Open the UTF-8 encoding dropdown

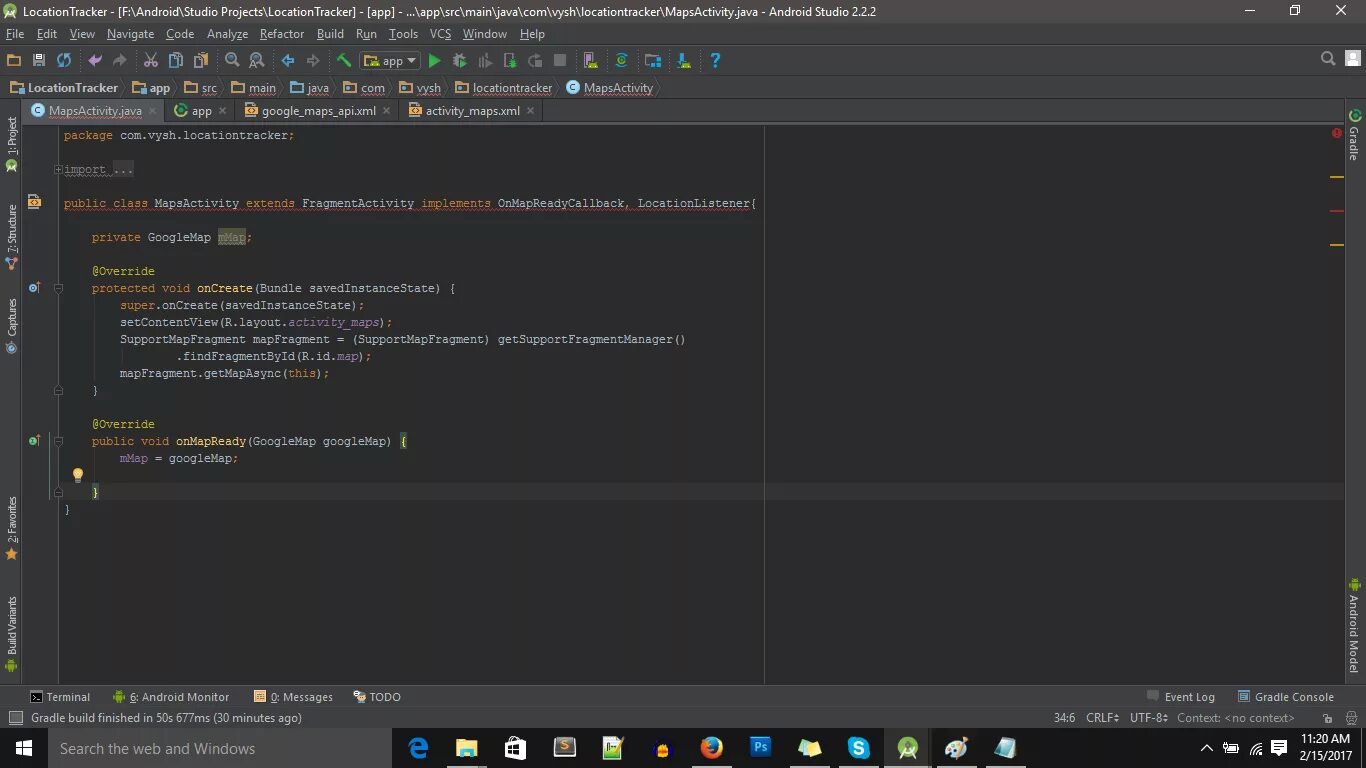tap(1149, 718)
